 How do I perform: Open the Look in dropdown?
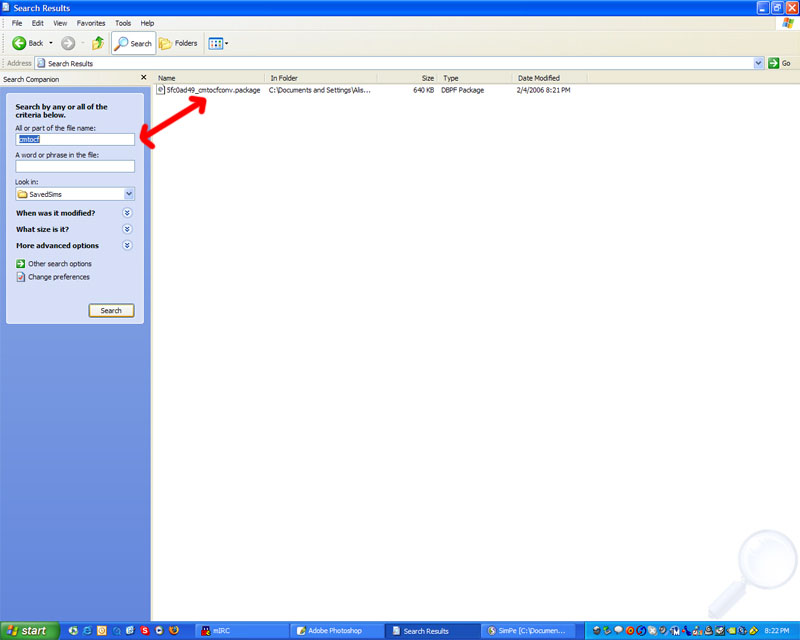click(x=129, y=194)
